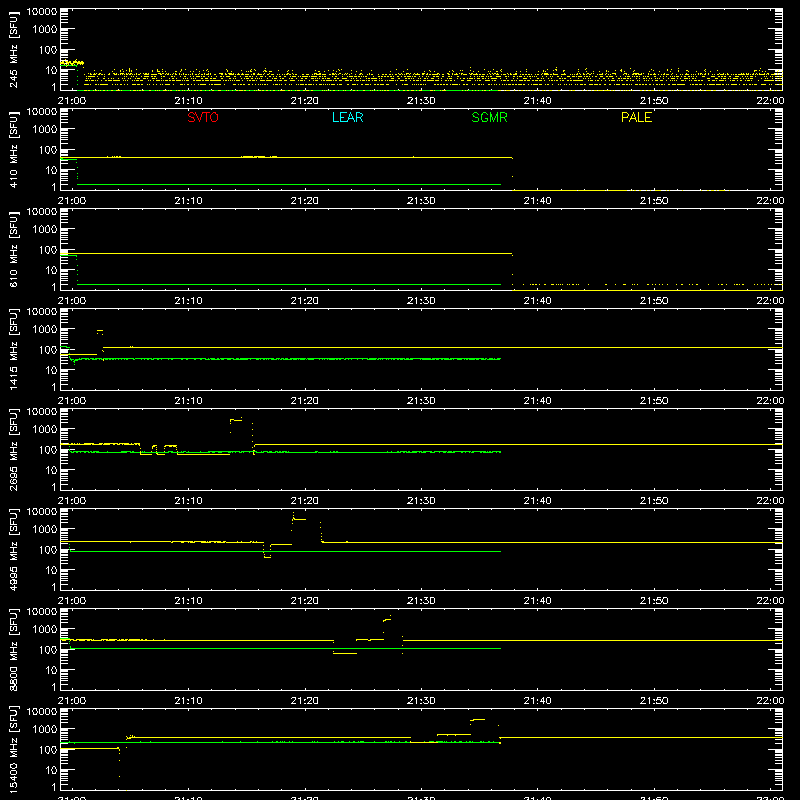Click the 21:50 tick label under 1415 MHz plot

654,401
